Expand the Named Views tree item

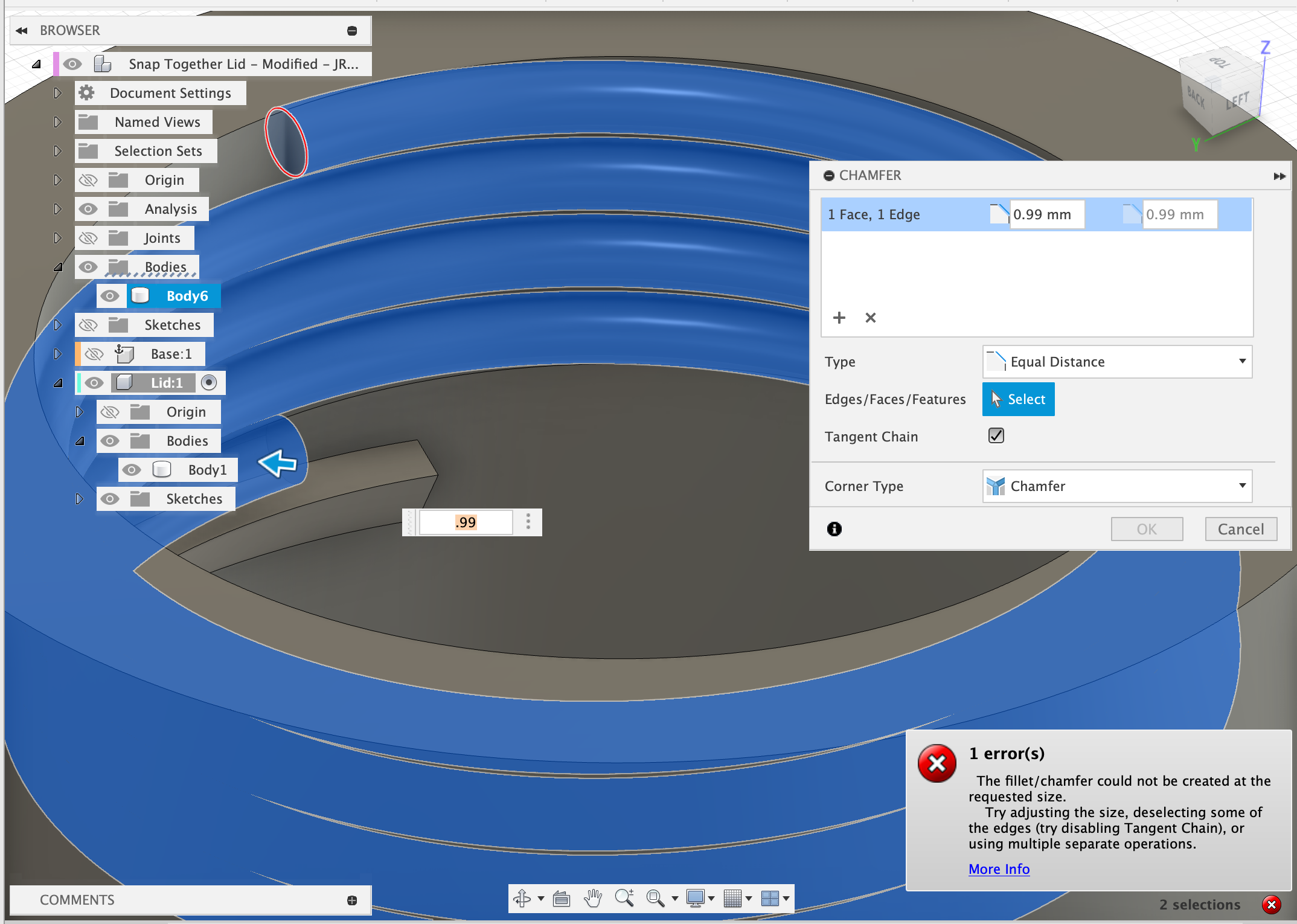click(57, 121)
